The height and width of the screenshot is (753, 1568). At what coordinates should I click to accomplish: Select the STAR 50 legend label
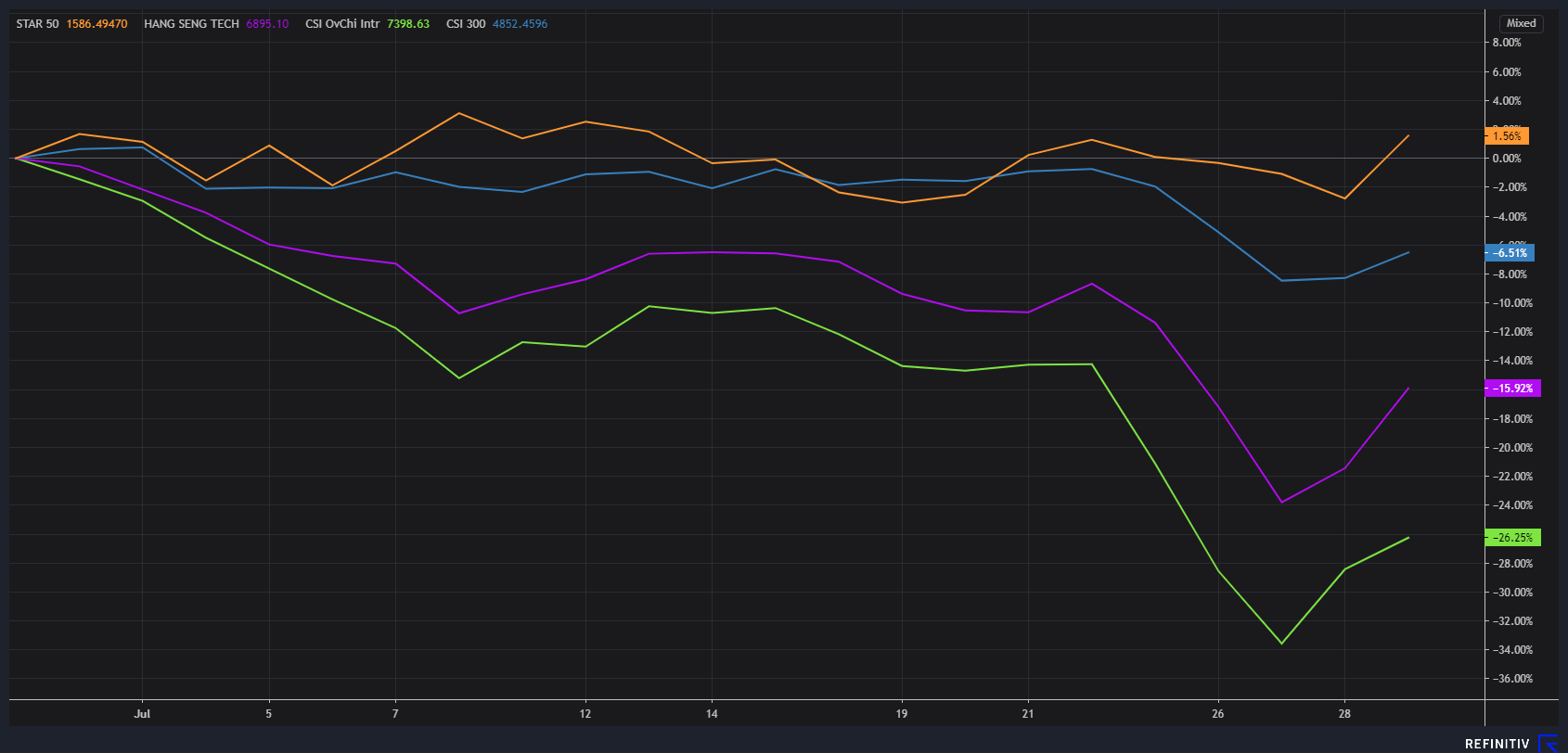pos(37,24)
